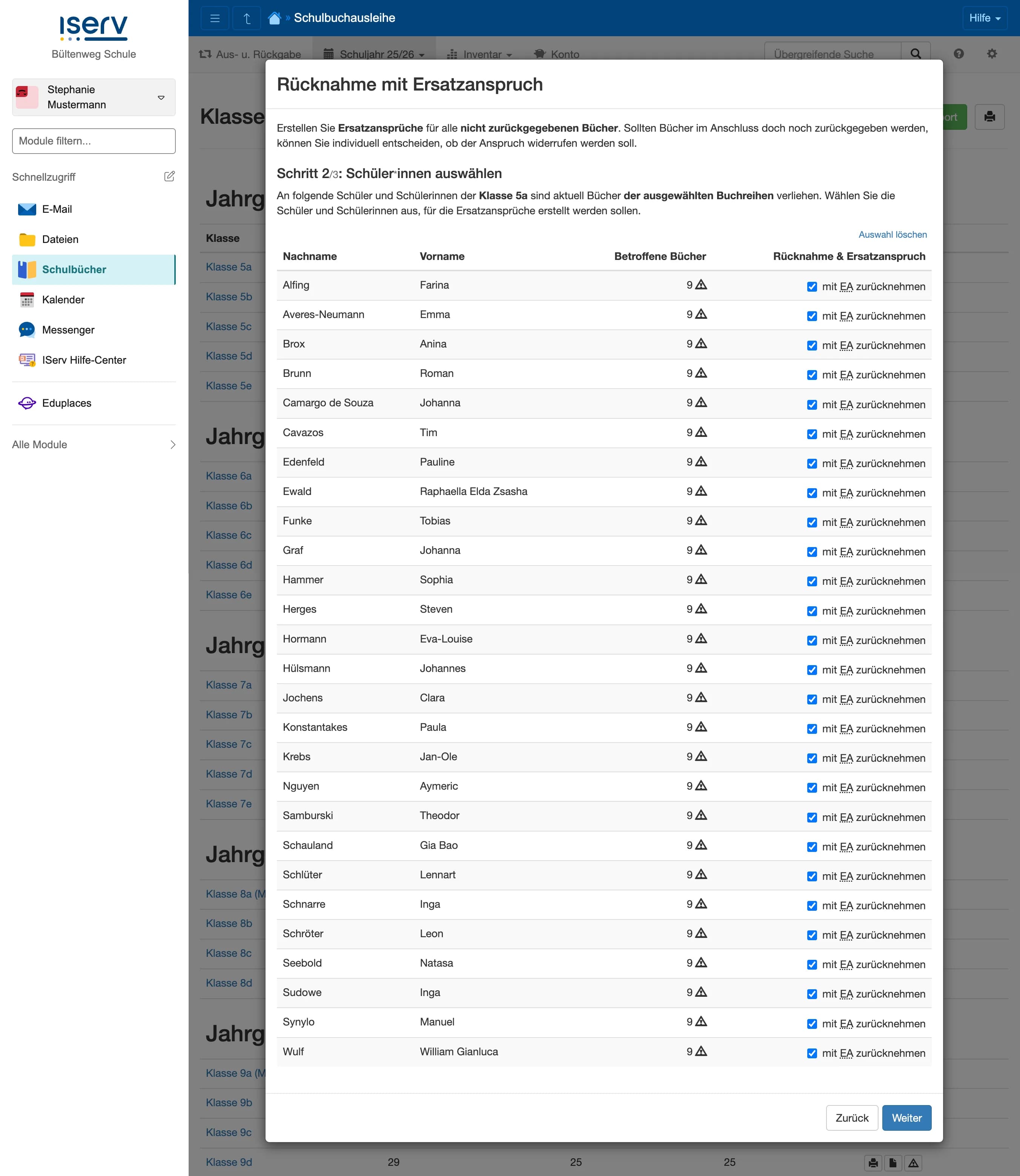The height and width of the screenshot is (1176, 1020).
Task: Select Kalender in the sidebar
Action: coord(63,300)
